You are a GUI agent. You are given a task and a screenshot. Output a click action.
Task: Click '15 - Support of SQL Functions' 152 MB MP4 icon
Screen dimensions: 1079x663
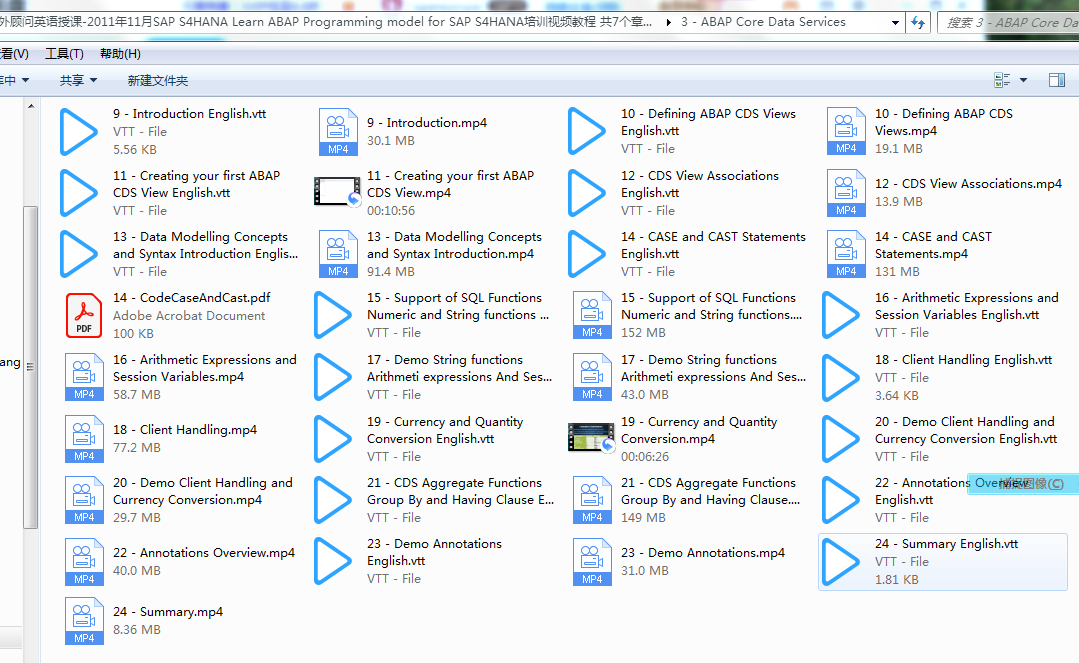tap(592, 315)
